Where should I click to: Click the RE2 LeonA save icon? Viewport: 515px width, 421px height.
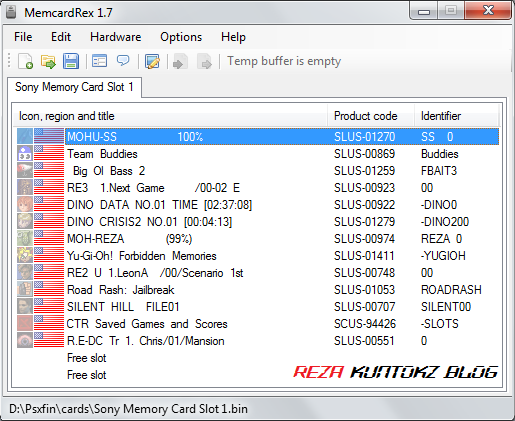(x=25, y=272)
